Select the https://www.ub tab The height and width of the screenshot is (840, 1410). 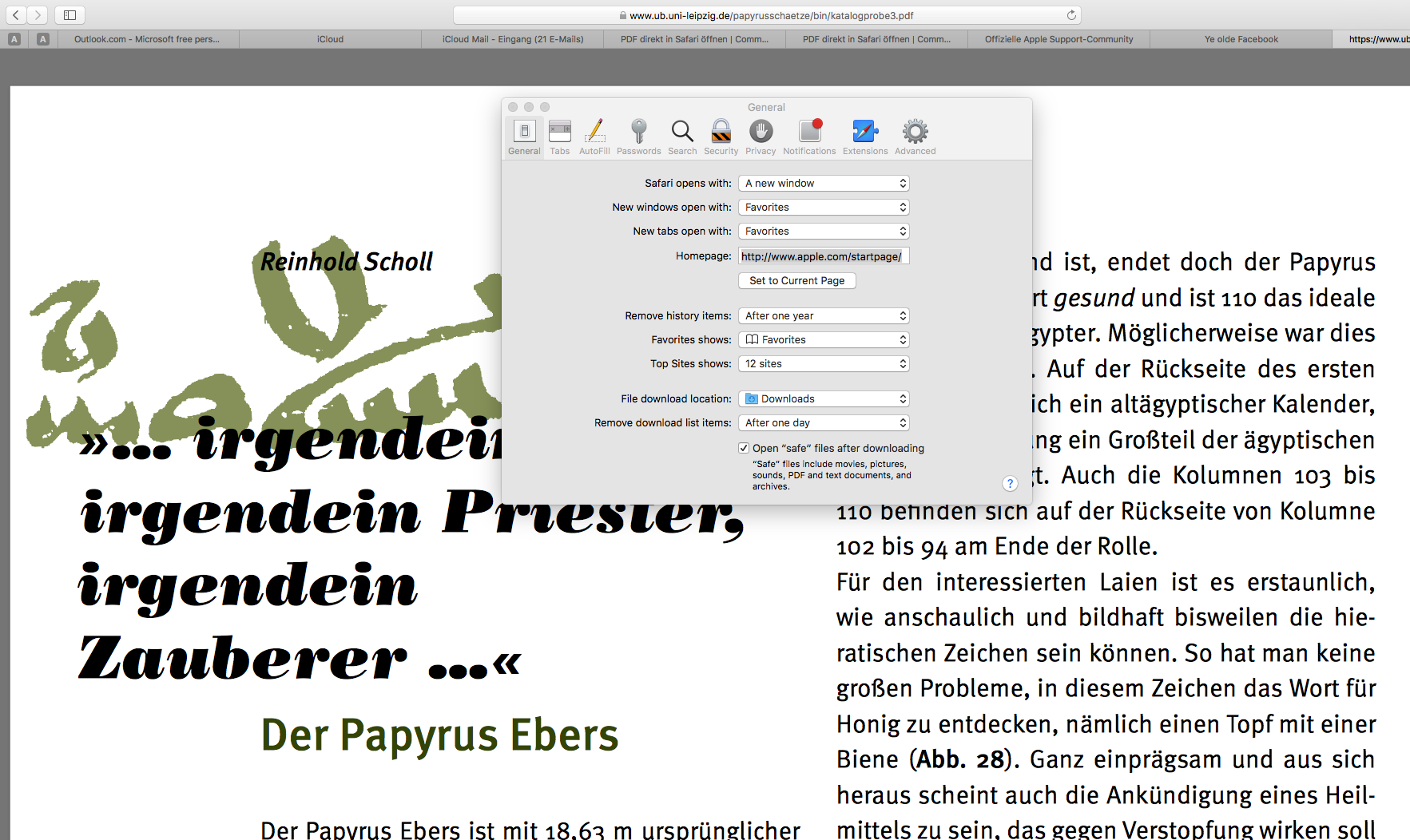[x=1372, y=39]
